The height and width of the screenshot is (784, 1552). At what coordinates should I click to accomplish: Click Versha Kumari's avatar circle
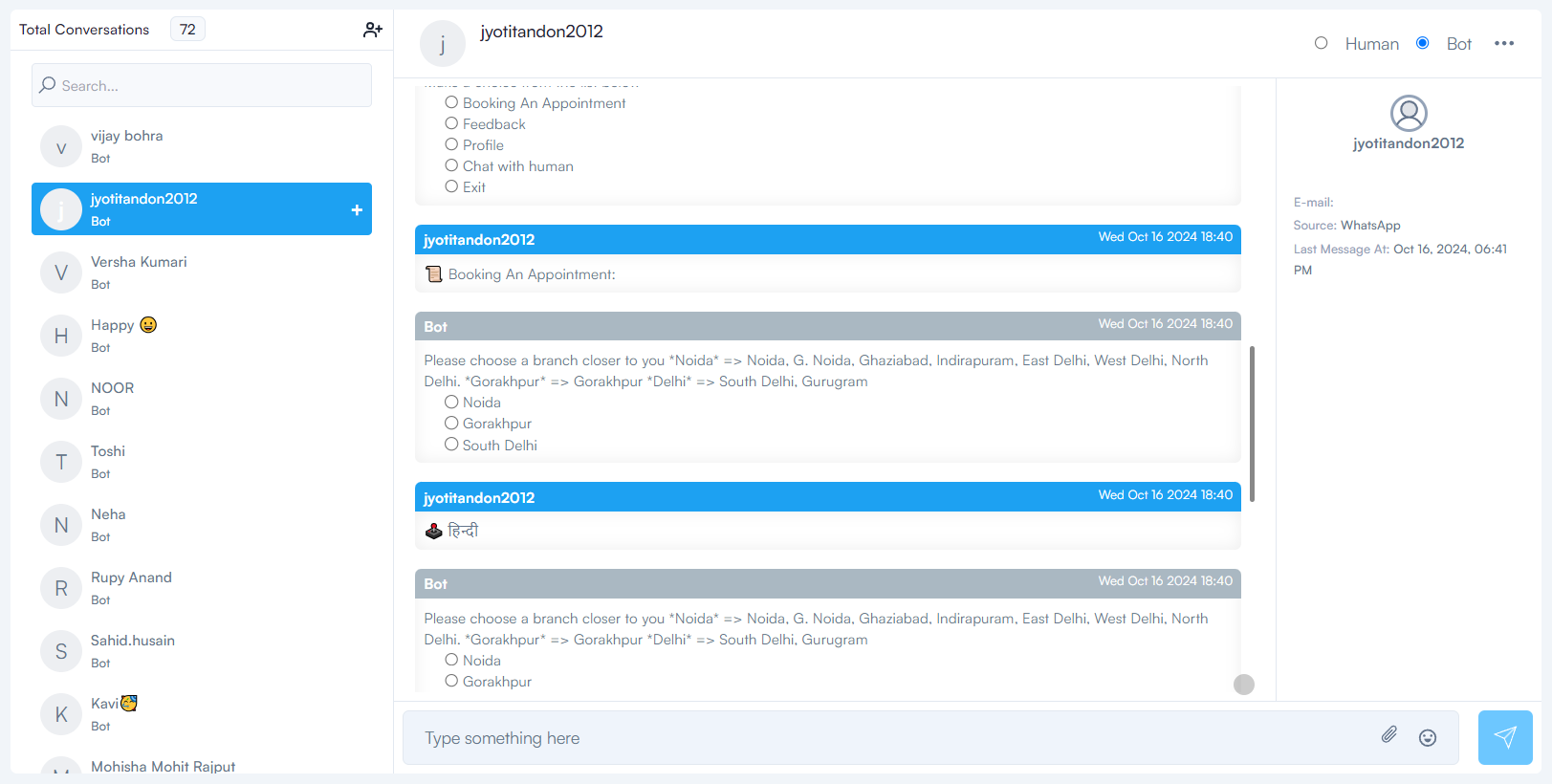pos(61,272)
